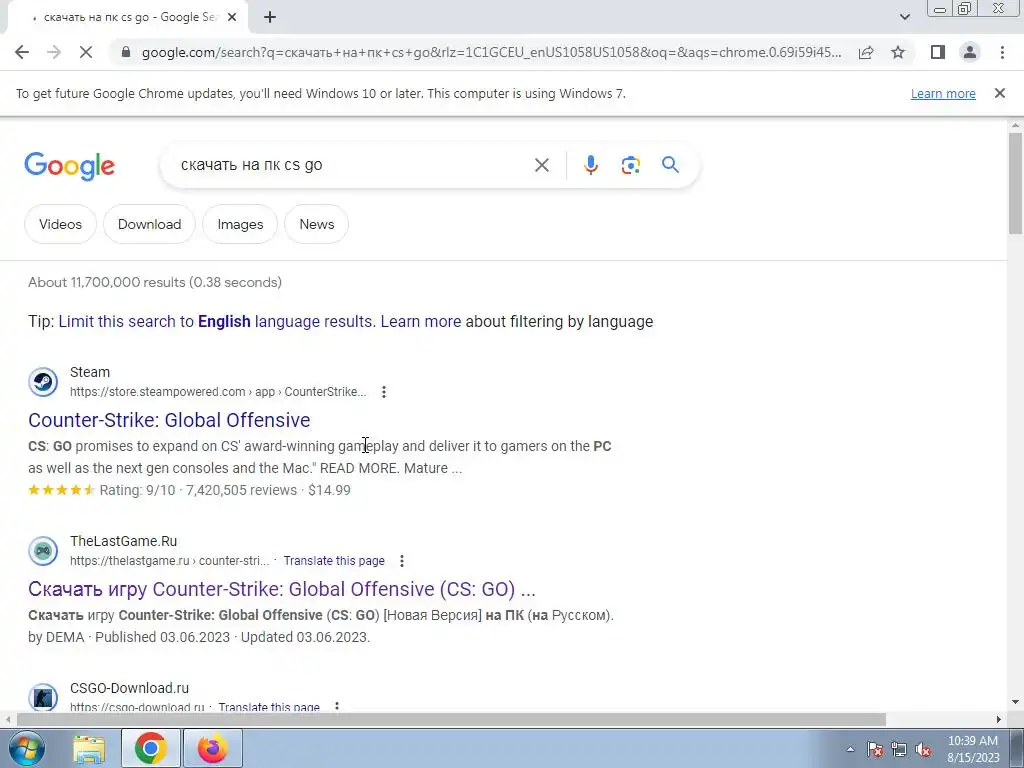Click the vertical scrollbar thumb
The height and width of the screenshot is (768, 1024).
(x=1015, y=183)
